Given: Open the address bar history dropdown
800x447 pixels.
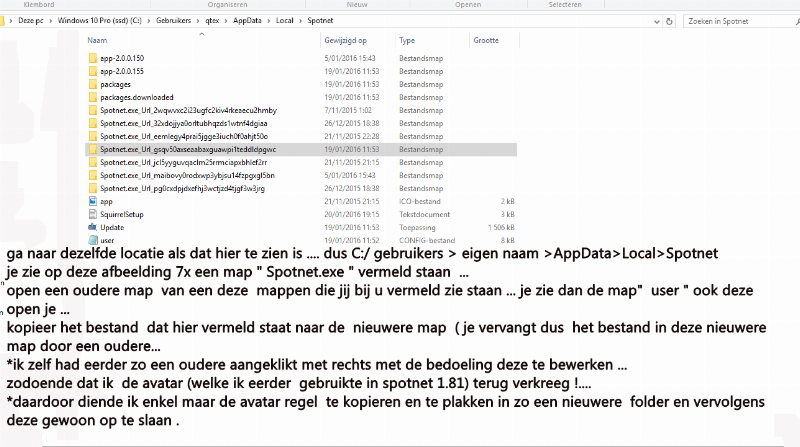Looking at the screenshot, I should coord(657,21).
